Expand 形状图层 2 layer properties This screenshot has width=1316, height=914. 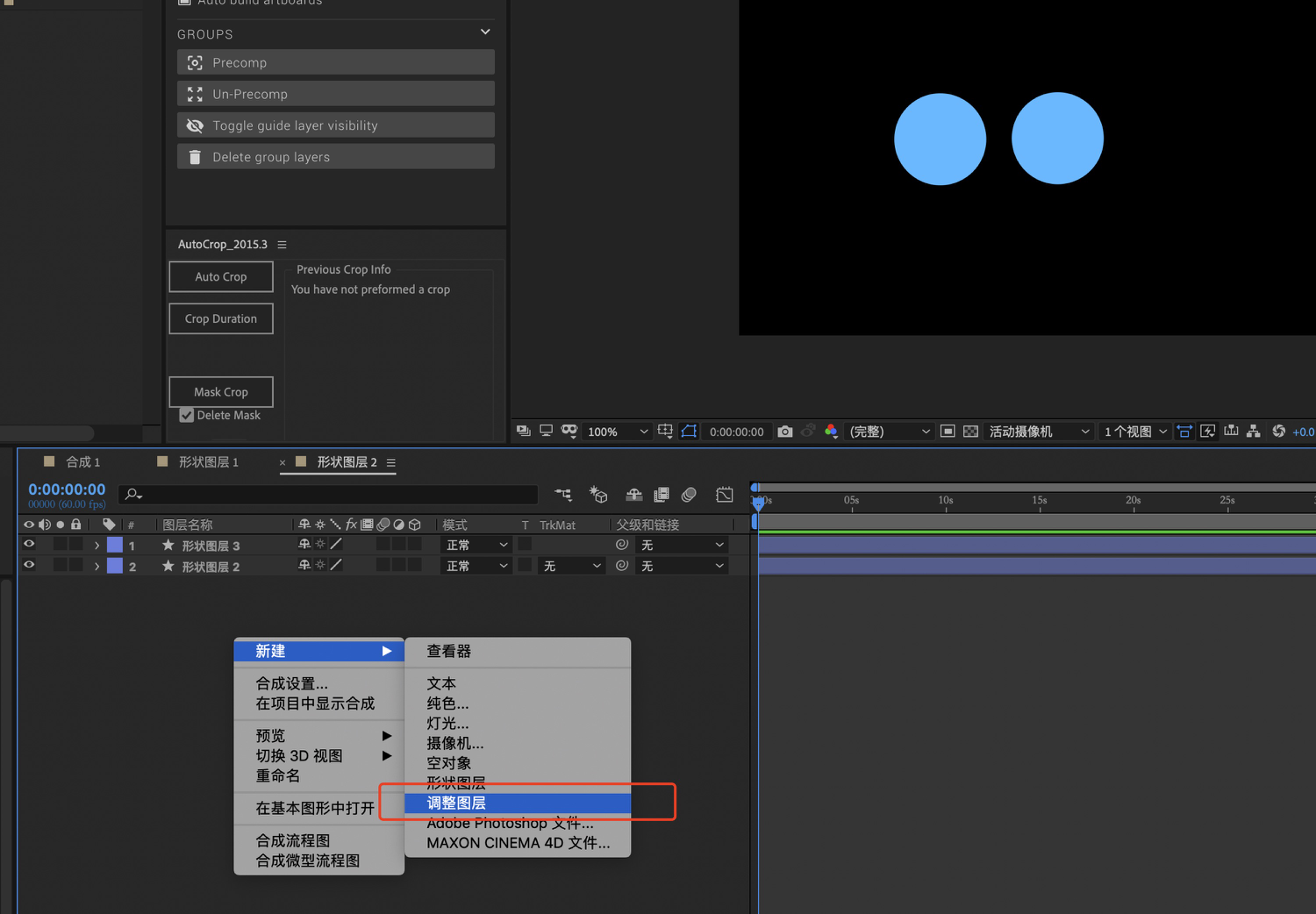pos(97,567)
